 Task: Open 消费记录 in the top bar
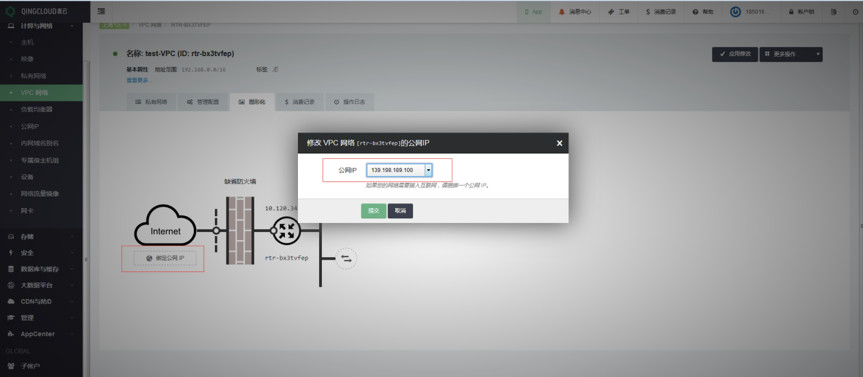pyautogui.click(x=661, y=12)
